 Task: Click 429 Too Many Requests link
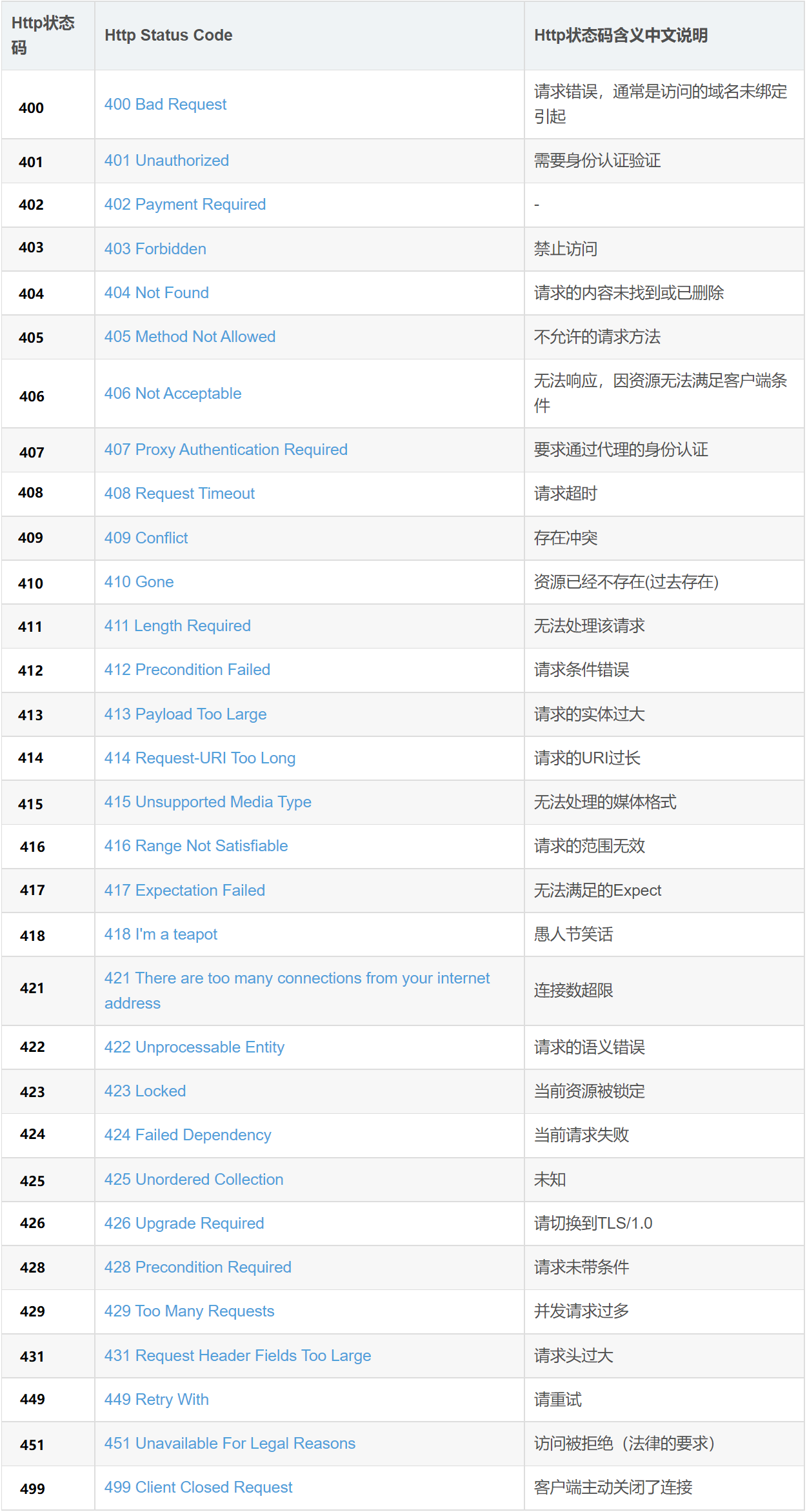(189, 1311)
